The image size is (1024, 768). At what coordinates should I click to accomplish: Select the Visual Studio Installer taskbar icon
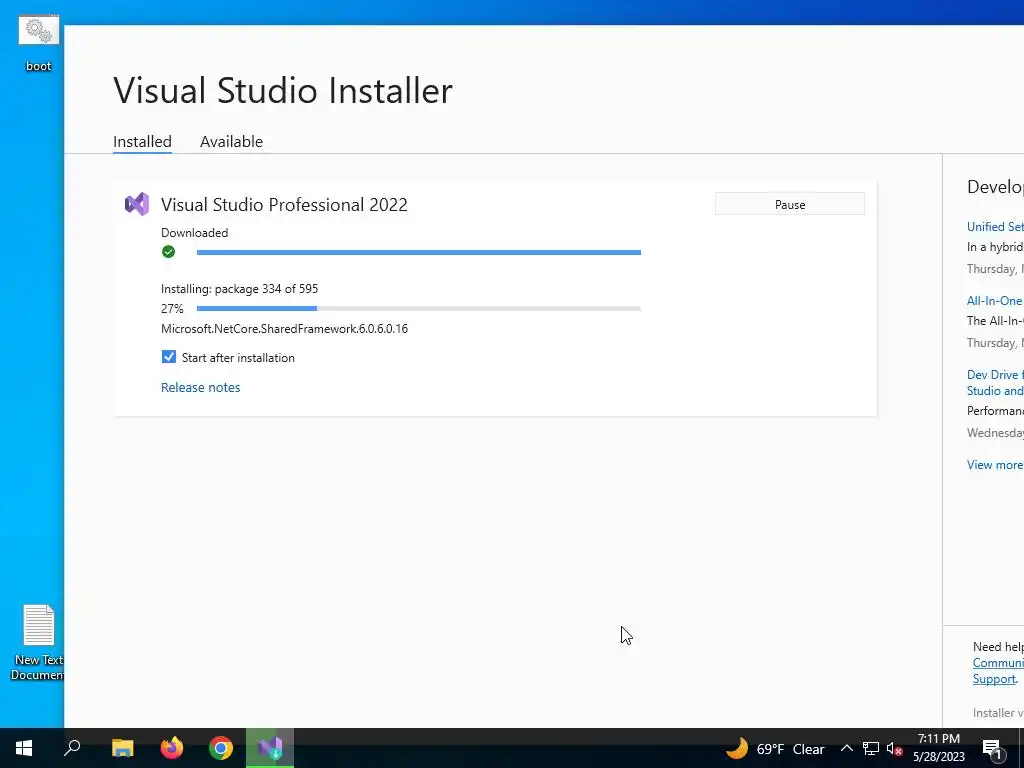[x=270, y=748]
